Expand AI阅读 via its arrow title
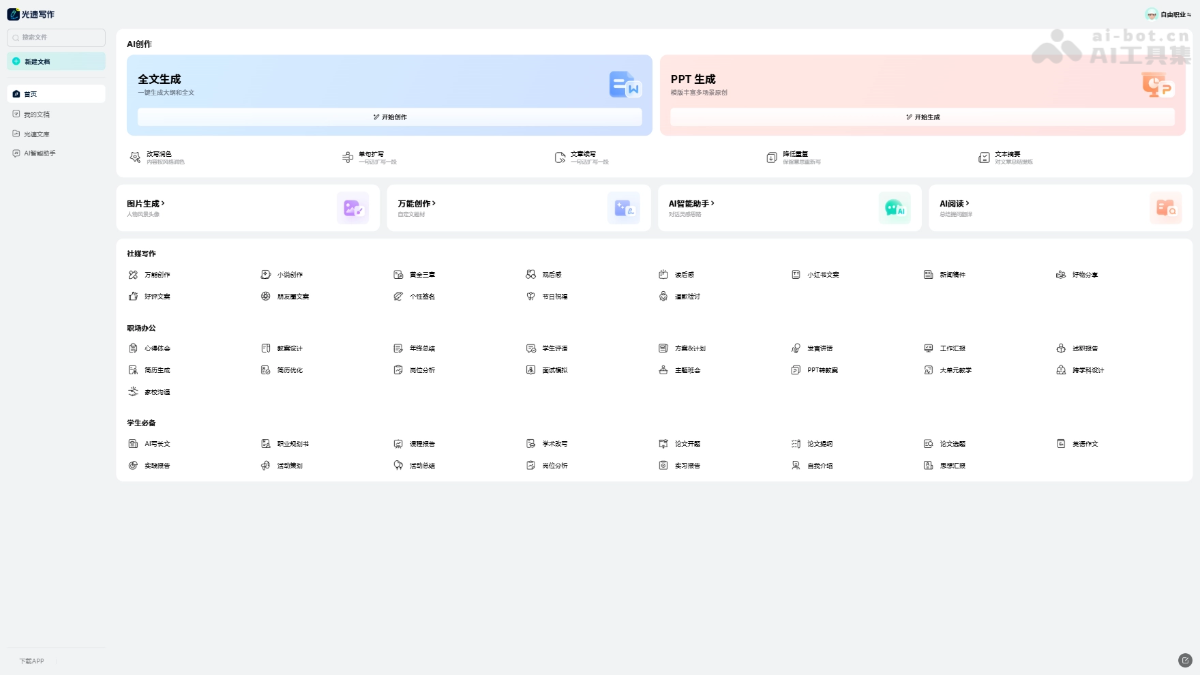Screen dimensions: 1200x675 (x=955, y=203)
